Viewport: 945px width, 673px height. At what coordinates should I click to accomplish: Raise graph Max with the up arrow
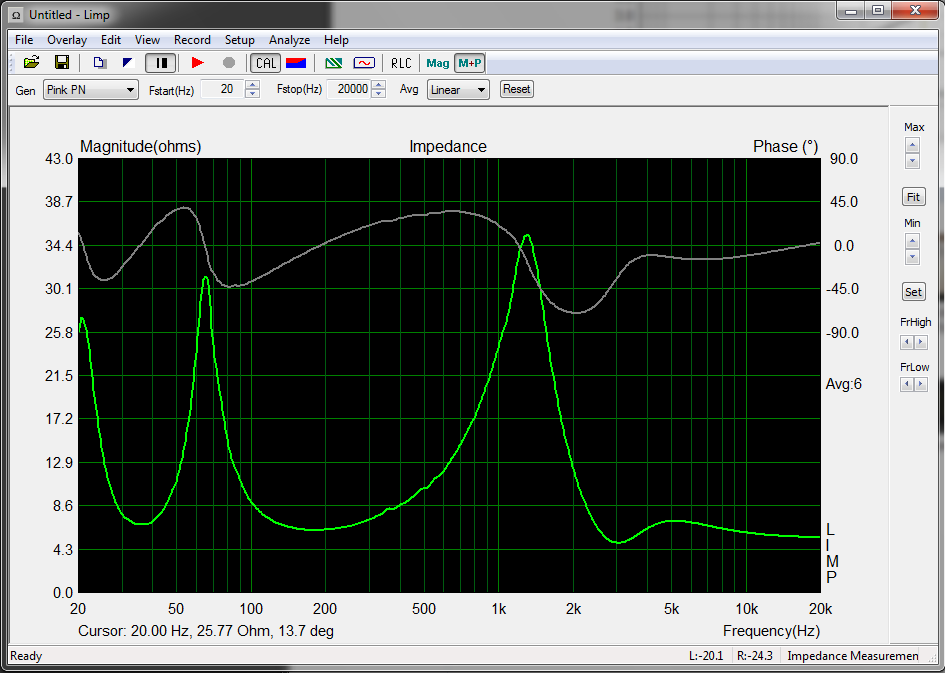click(912, 146)
